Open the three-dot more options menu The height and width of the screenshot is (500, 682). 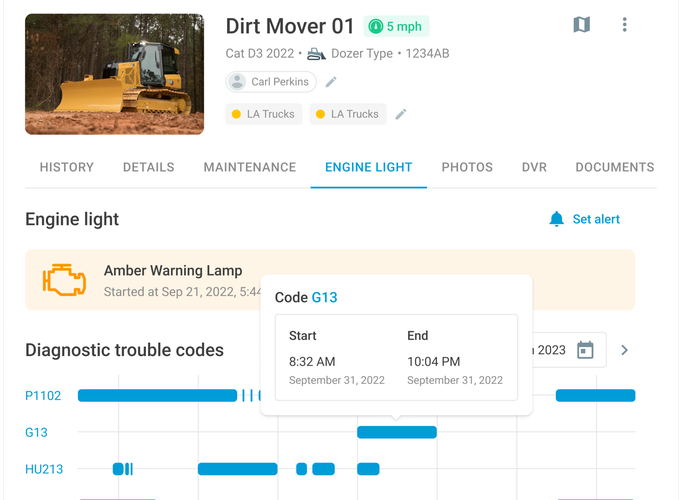[x=625, y=25]
